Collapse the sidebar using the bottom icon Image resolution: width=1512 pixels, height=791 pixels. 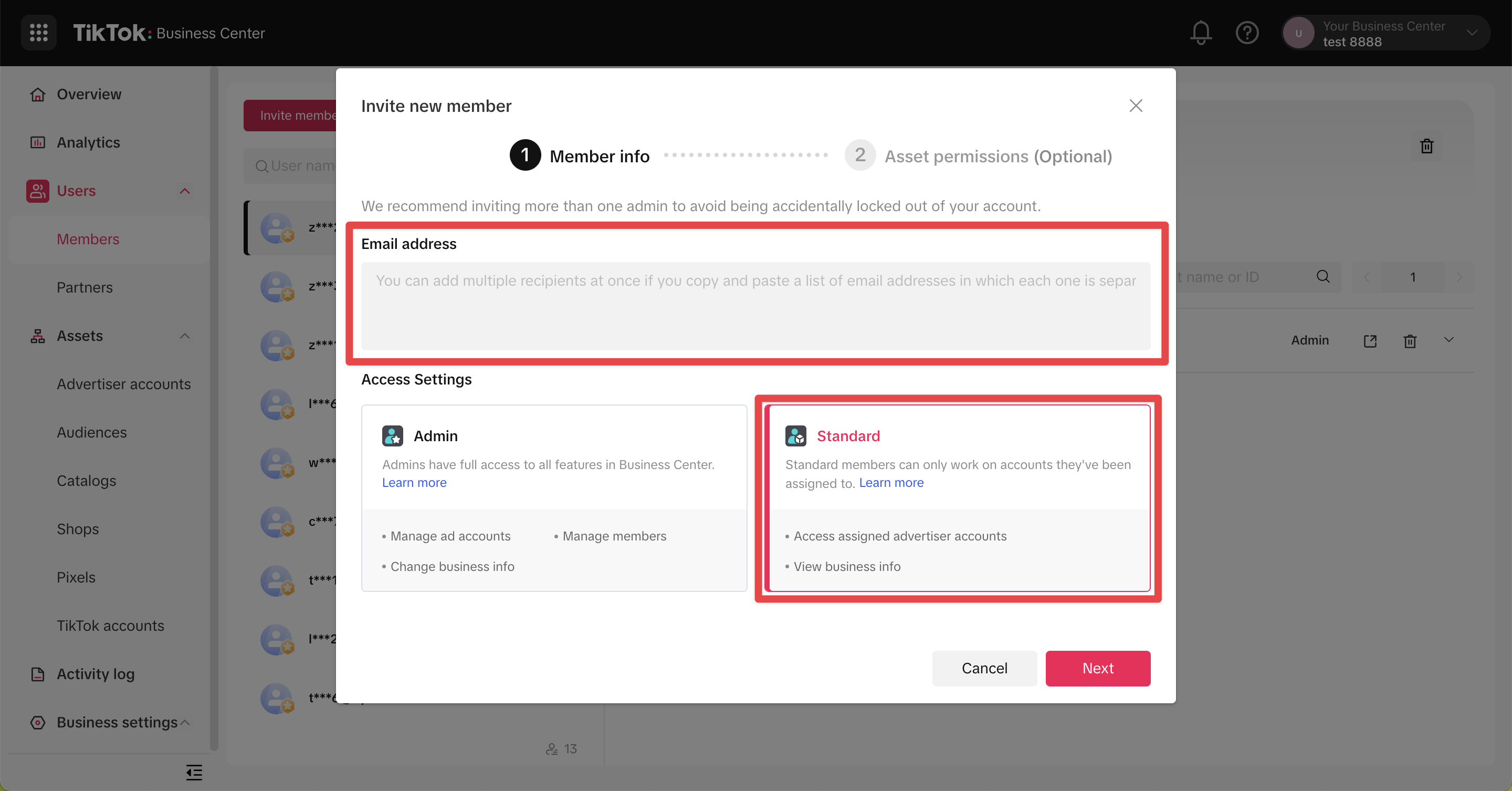click(194, 772)
